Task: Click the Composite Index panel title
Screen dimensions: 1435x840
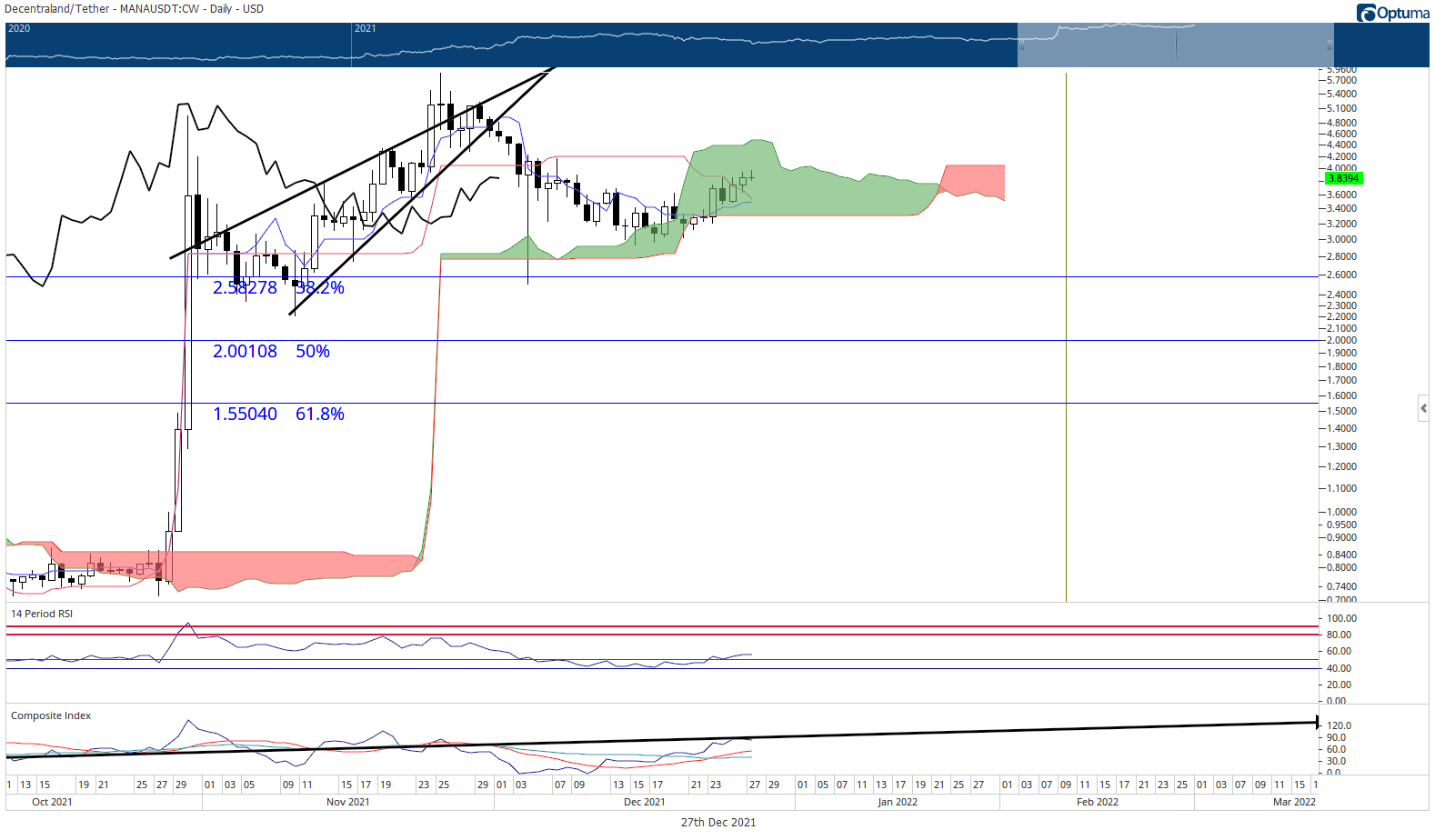Action: 51,715
